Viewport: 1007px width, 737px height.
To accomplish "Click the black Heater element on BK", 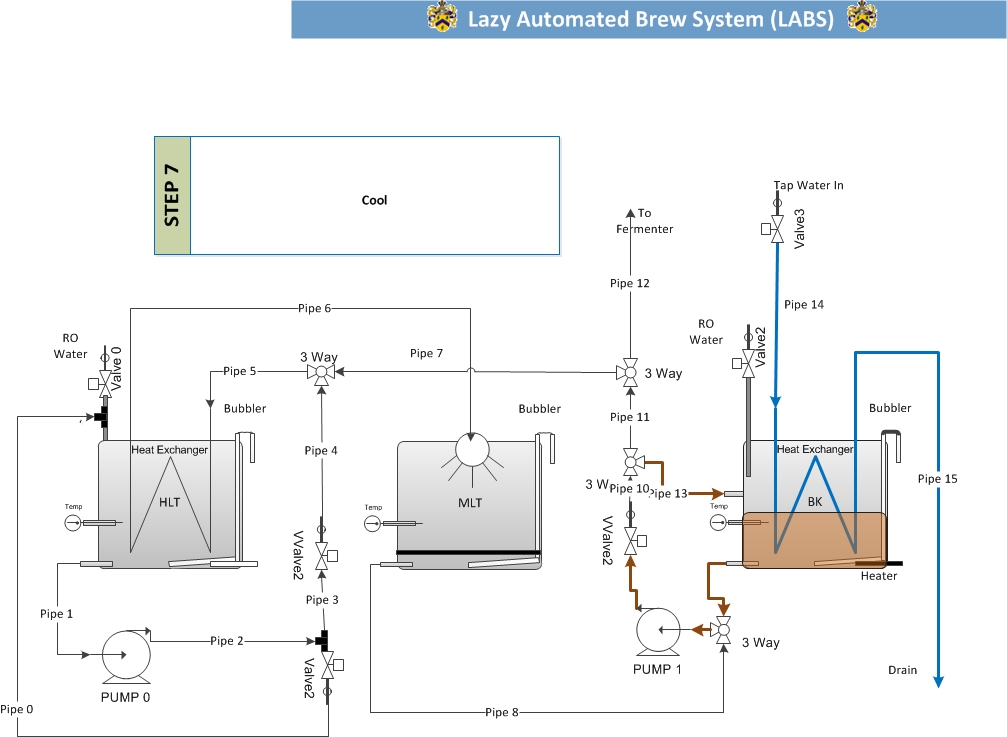I will click(x=879, y=564).
